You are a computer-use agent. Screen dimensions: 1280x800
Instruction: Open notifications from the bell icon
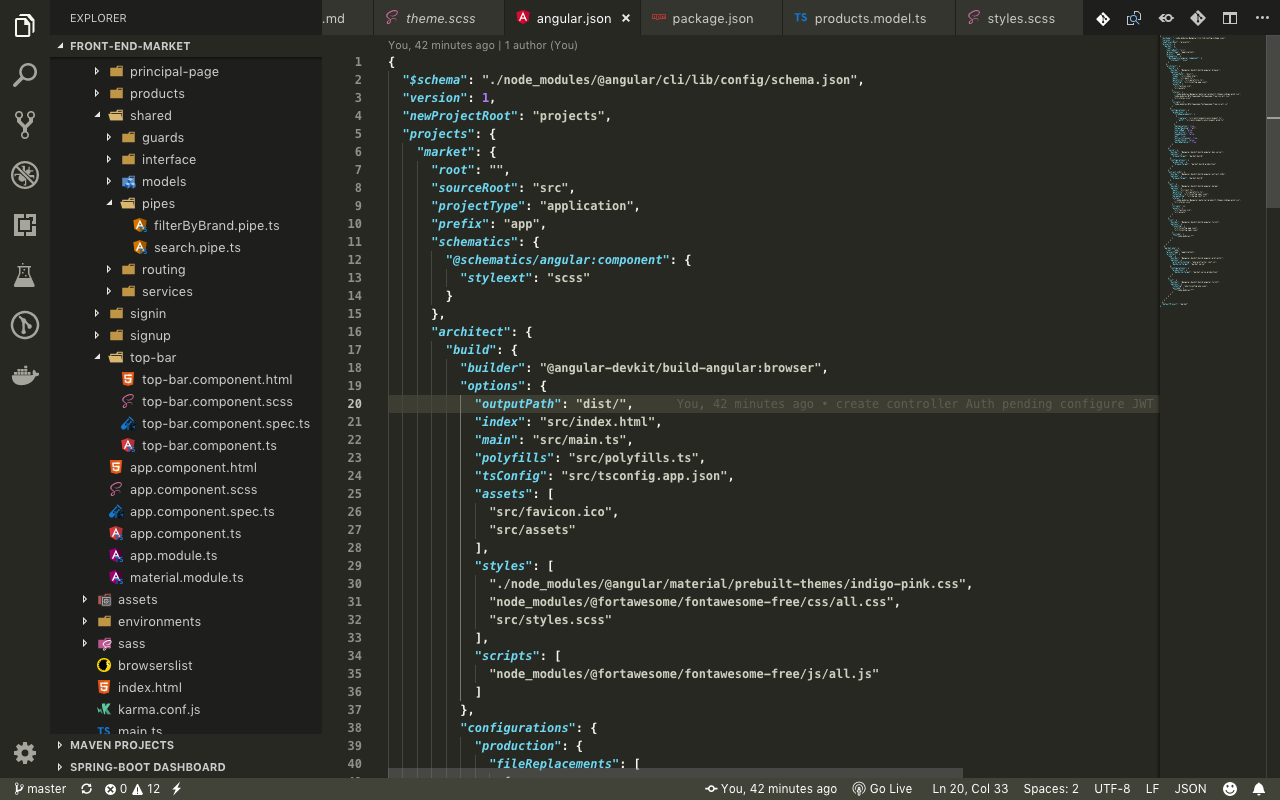tap(1260, 788)
